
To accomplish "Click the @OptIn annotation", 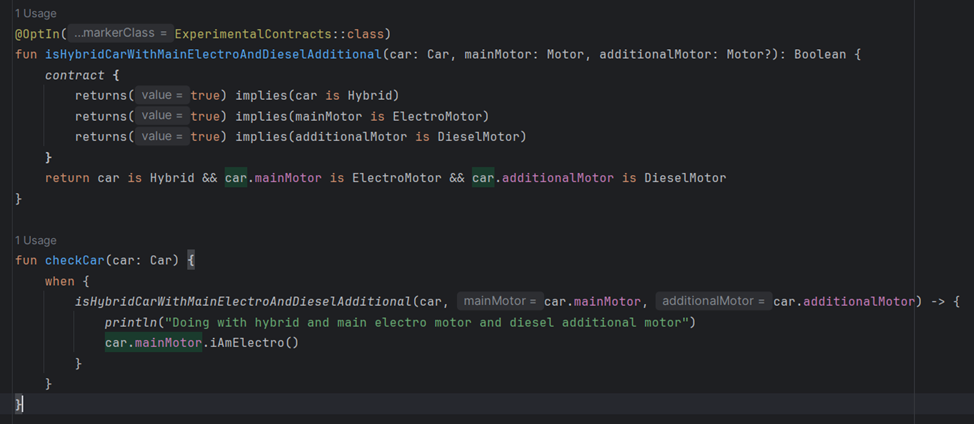I will tap(36, 34).
